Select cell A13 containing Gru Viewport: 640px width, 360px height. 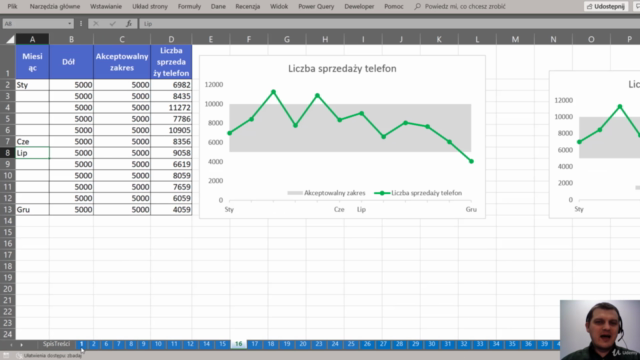tap(32, 209)
